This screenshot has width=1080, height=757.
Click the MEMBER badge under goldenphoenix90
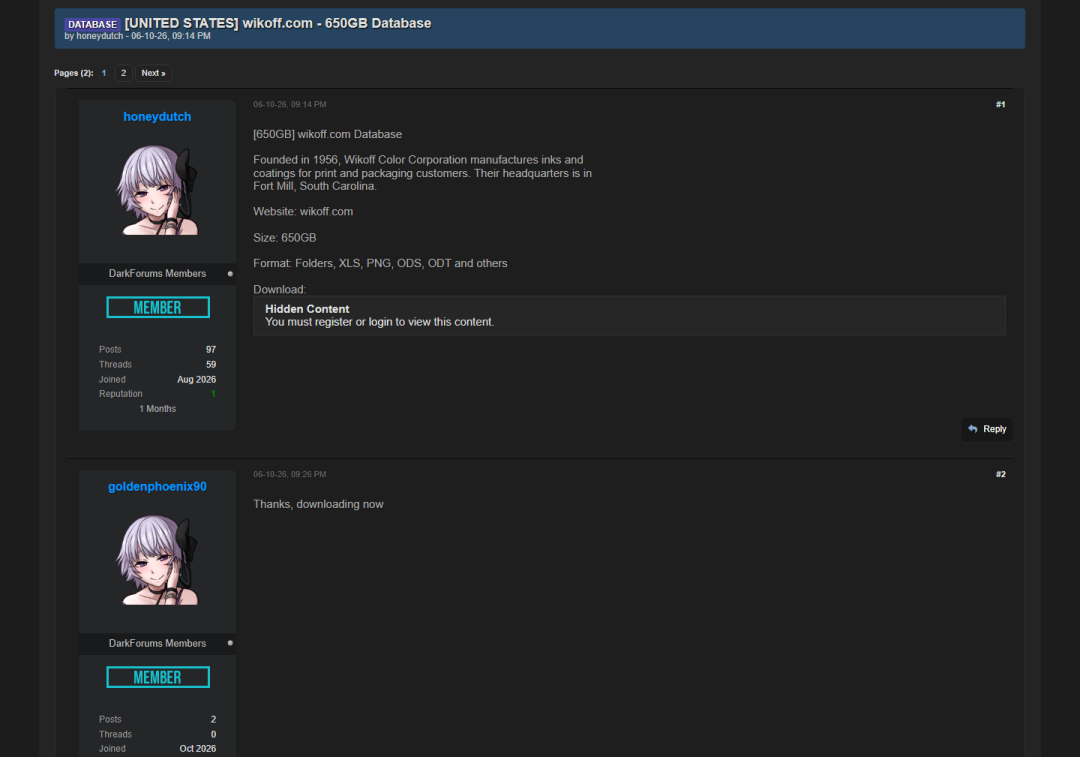tap(158, 677)
